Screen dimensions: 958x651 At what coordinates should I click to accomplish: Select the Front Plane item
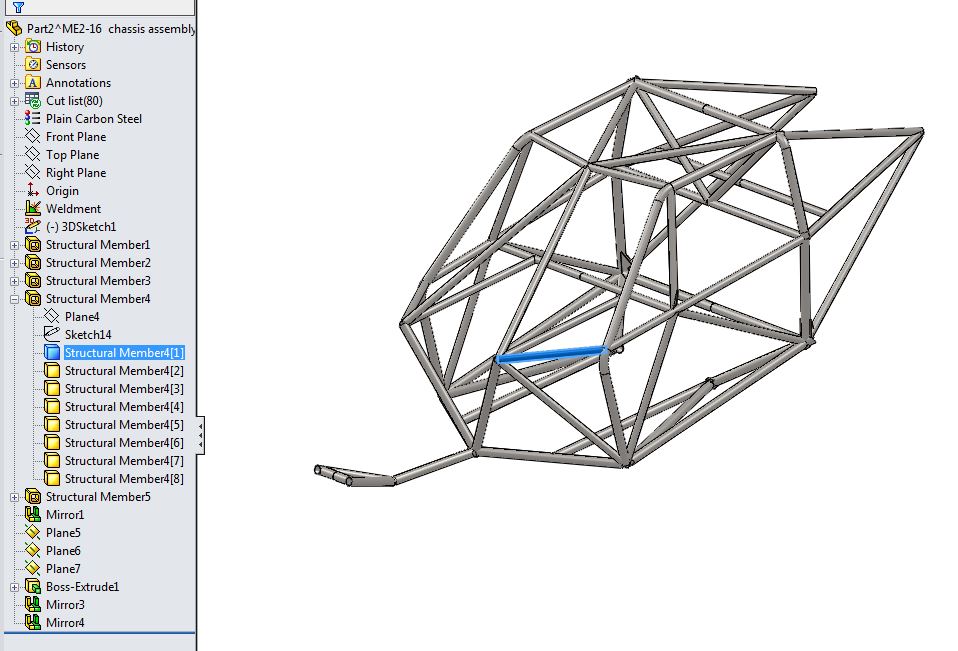tap(75, 137)
